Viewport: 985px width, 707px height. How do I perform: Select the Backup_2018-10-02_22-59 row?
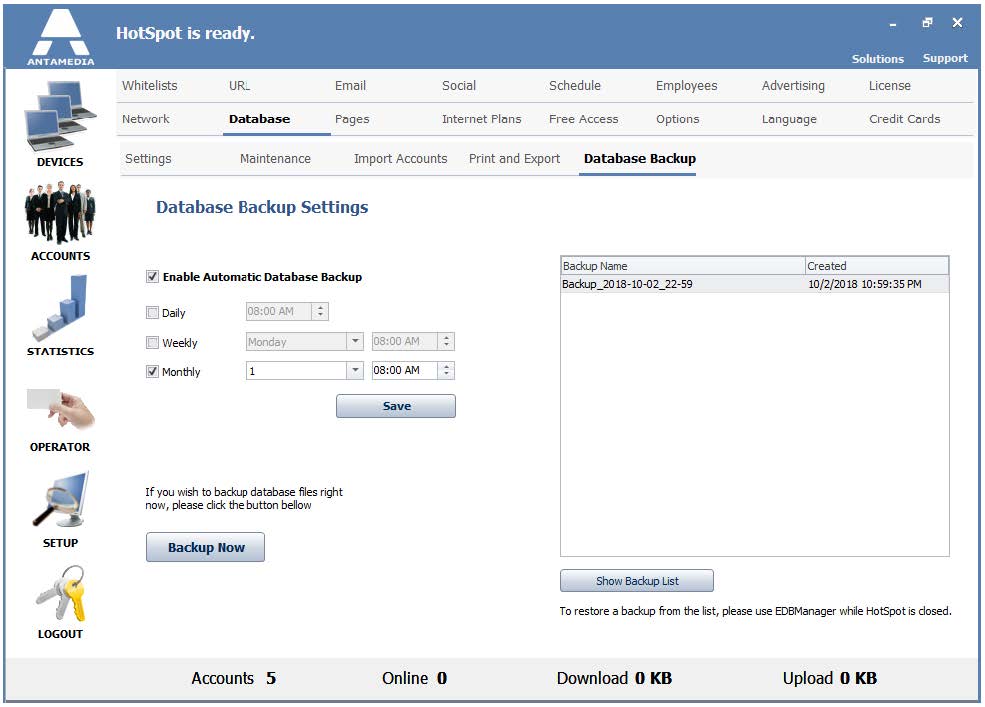pos(754,284)
